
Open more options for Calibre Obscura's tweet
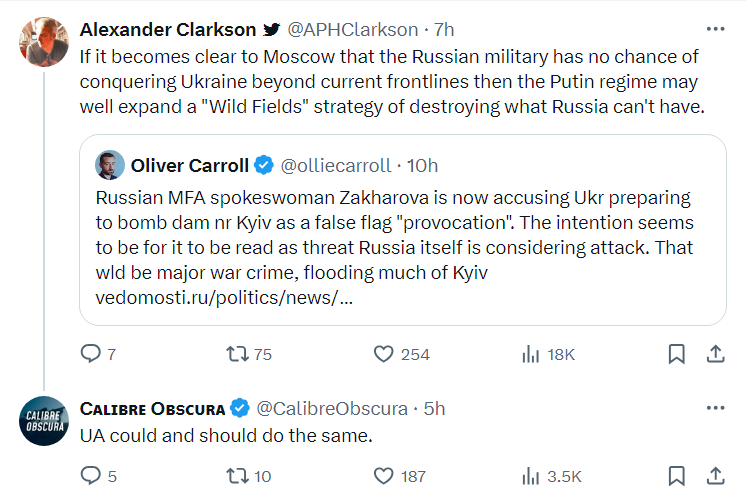point(716,408)
